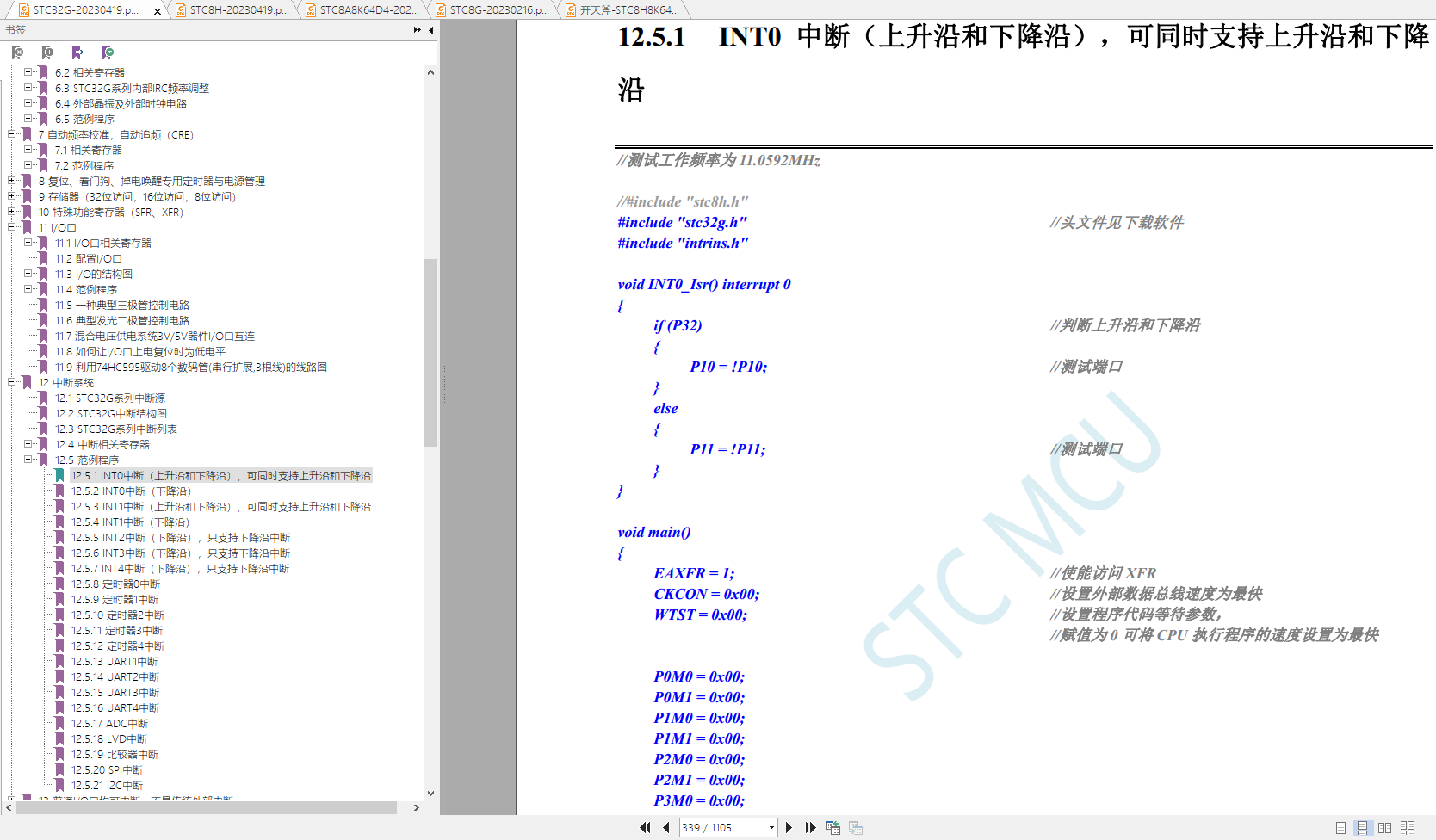Click the bookmark with blue arrow icon

[77, 52]
